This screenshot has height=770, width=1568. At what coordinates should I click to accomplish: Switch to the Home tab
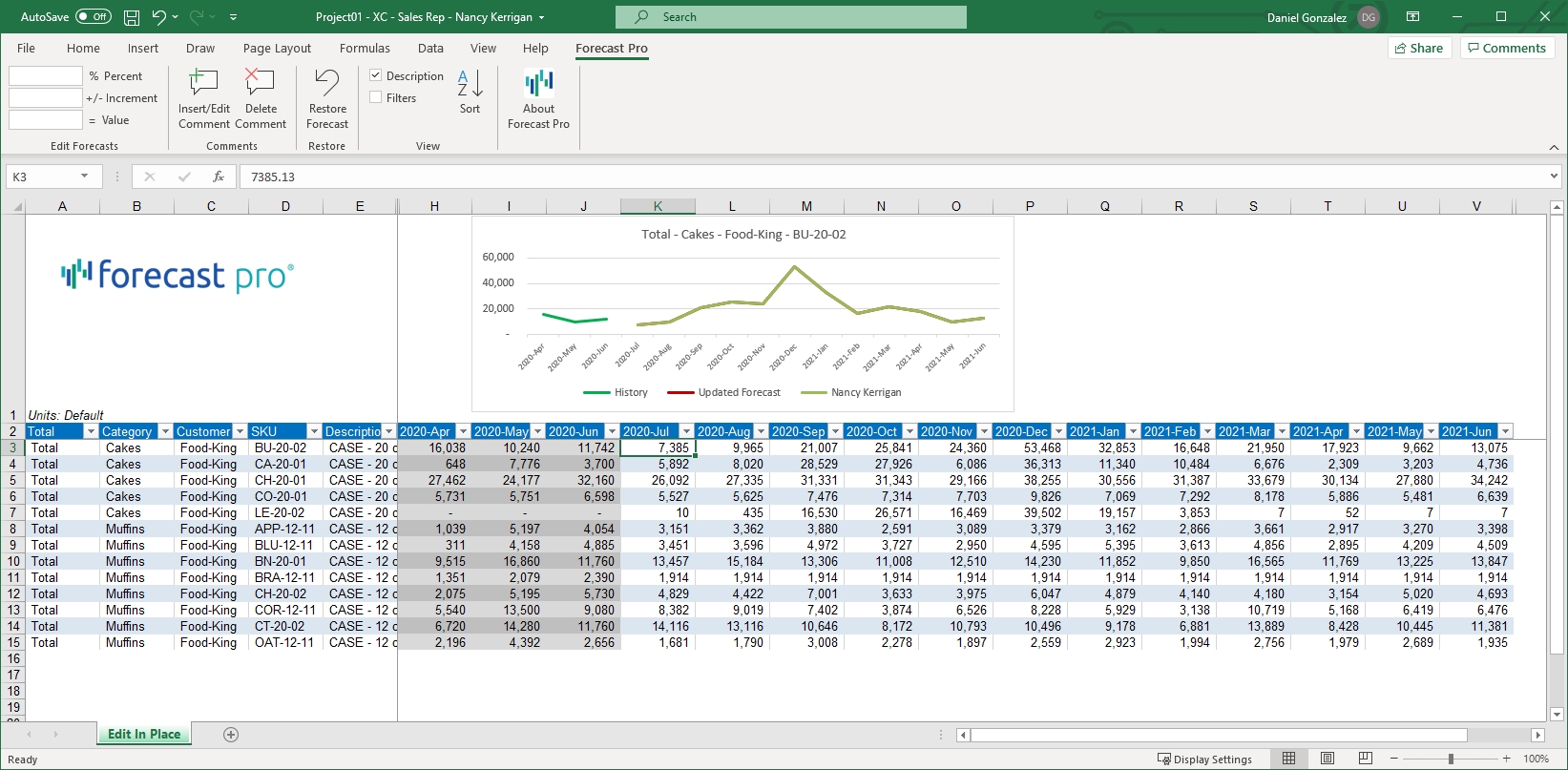click(x=83, y=48)
